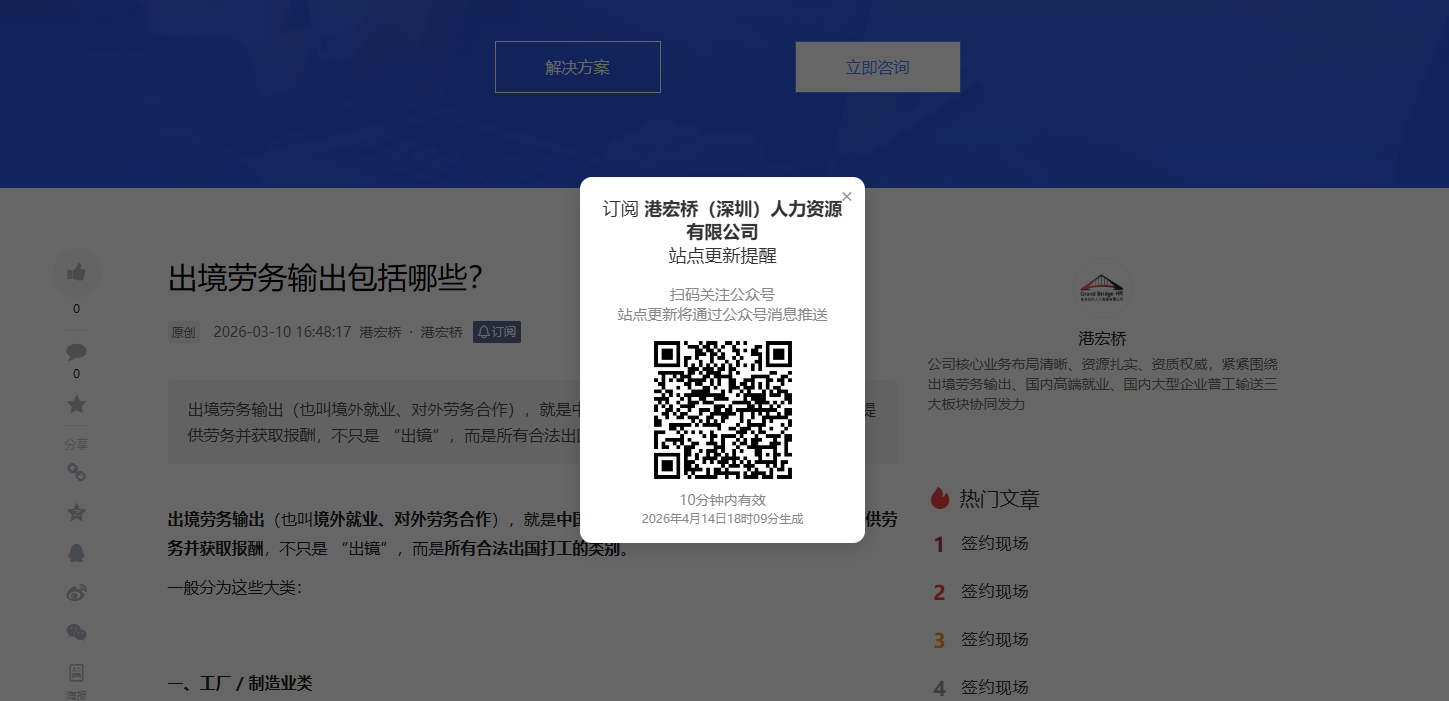Open the Grand Bridge HR logo avatar
Screen dimensions: 1449x701
pyautogui.click(x=1102, y=291)
